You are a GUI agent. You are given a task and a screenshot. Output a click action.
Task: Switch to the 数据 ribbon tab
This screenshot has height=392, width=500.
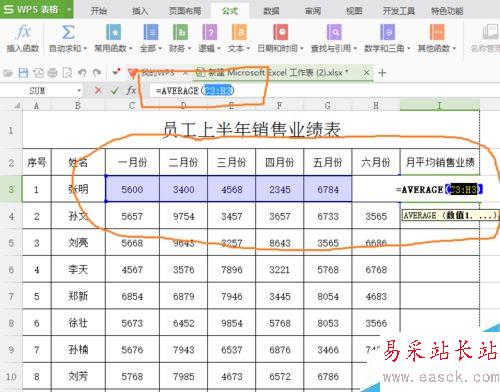pos(271,11)
